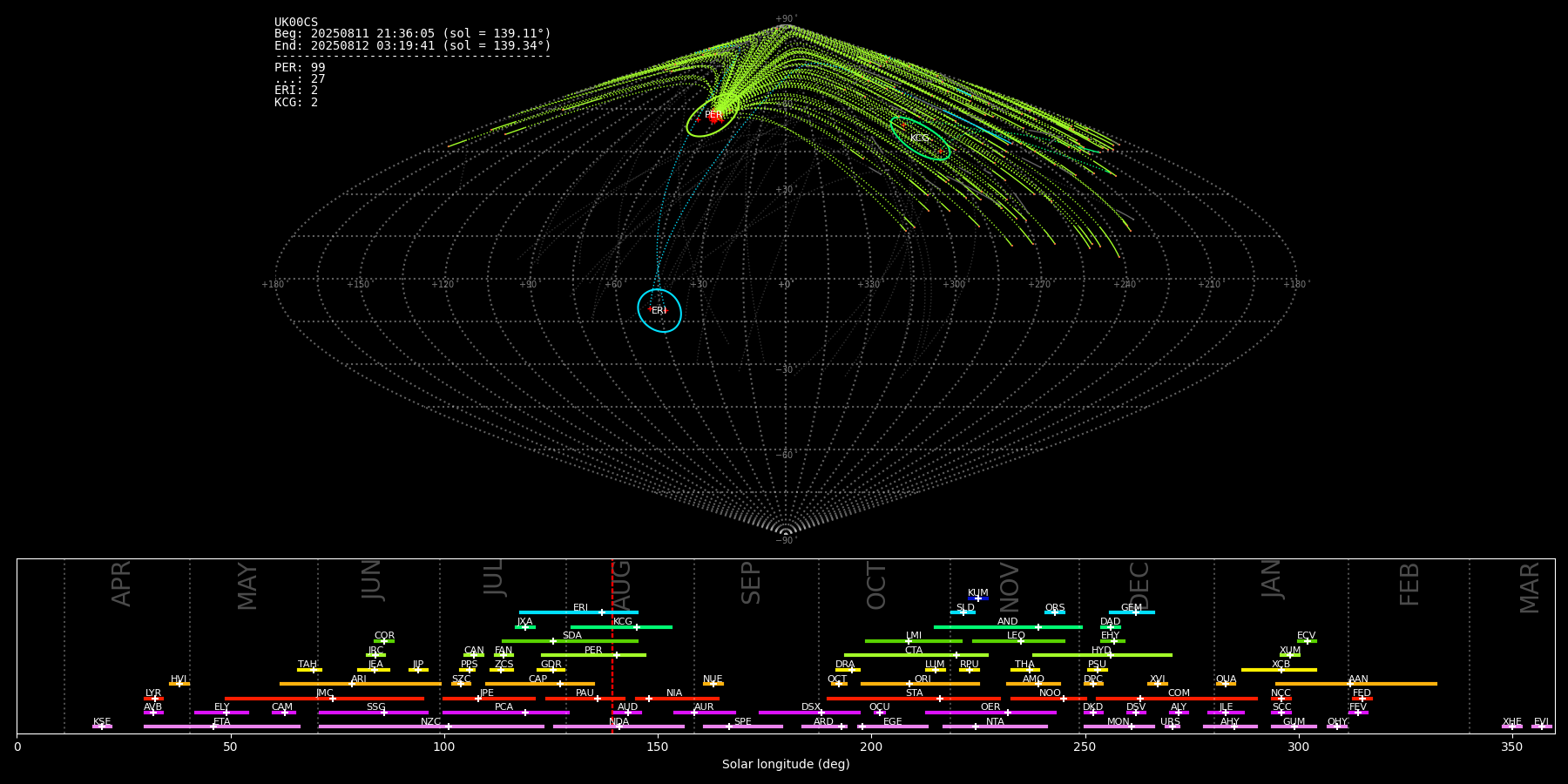Click the cyan ERI activity bar in timeline
This screenshot has width=1568, height=784.
pos(578,612)
